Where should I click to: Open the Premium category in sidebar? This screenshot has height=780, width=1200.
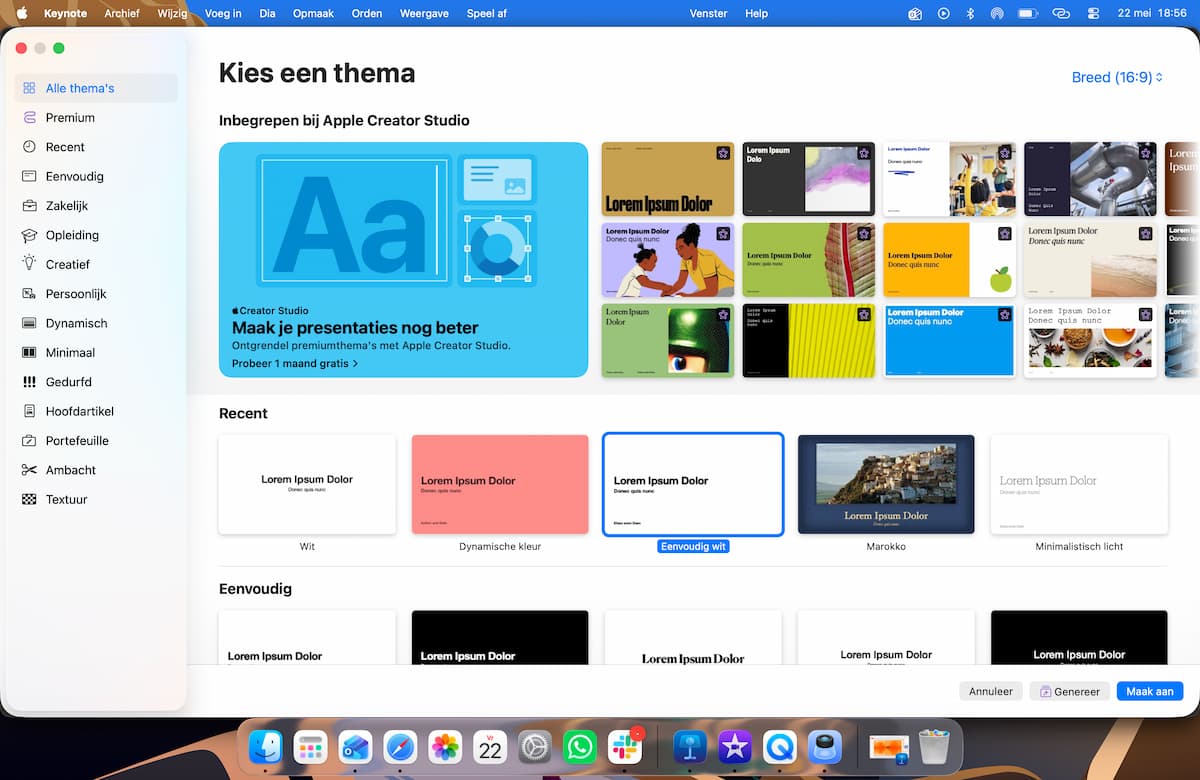coord(96,117)
